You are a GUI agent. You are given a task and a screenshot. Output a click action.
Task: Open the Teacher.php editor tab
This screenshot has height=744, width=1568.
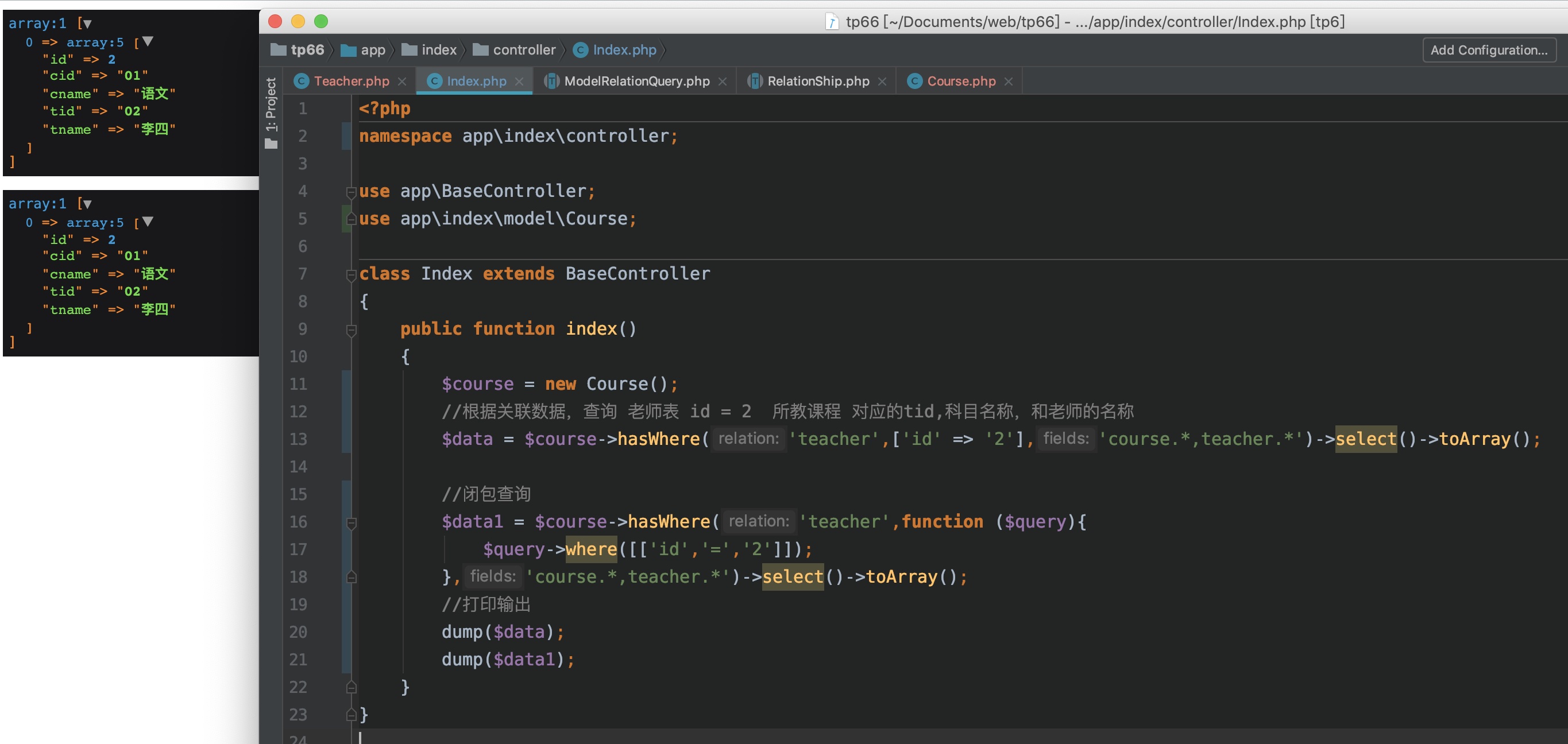coord(351,81)
